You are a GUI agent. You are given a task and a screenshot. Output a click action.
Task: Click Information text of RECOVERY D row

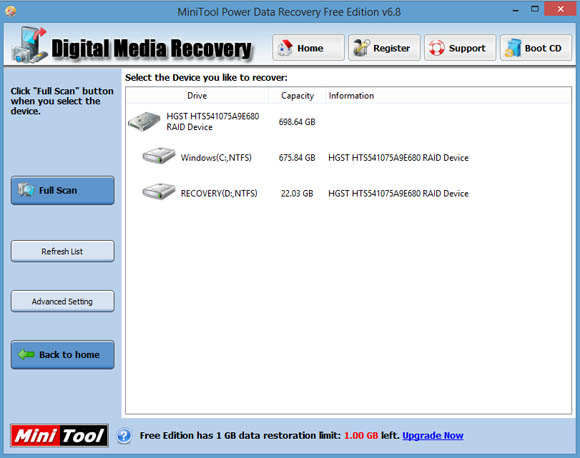[x=398, y=193]
